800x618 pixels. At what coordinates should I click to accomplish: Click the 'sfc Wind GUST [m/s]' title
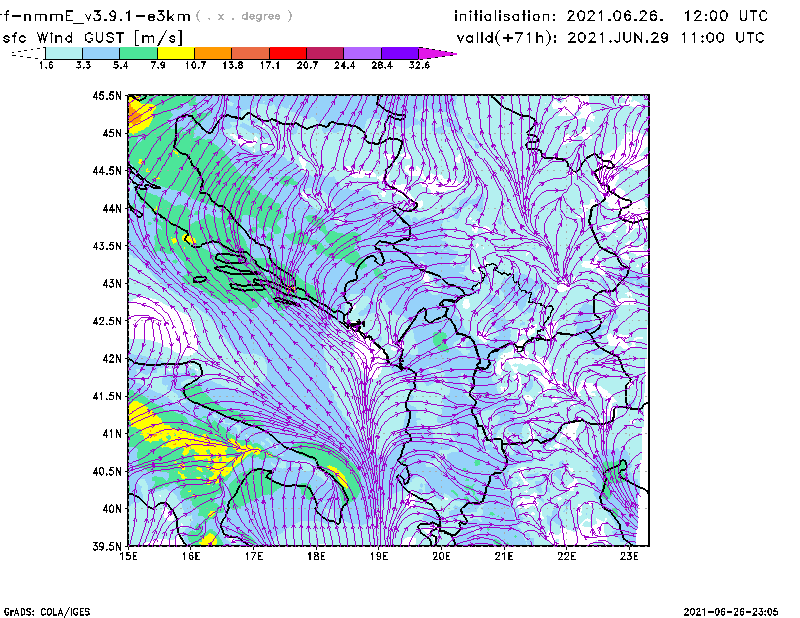coord(92,38)
